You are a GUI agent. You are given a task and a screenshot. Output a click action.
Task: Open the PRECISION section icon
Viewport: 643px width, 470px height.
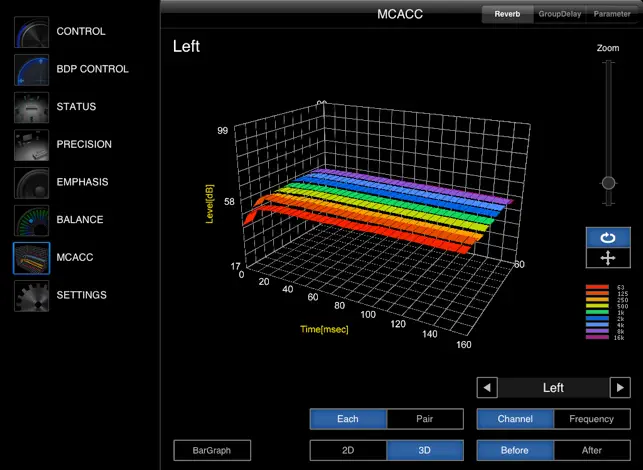tap(32, 145)
